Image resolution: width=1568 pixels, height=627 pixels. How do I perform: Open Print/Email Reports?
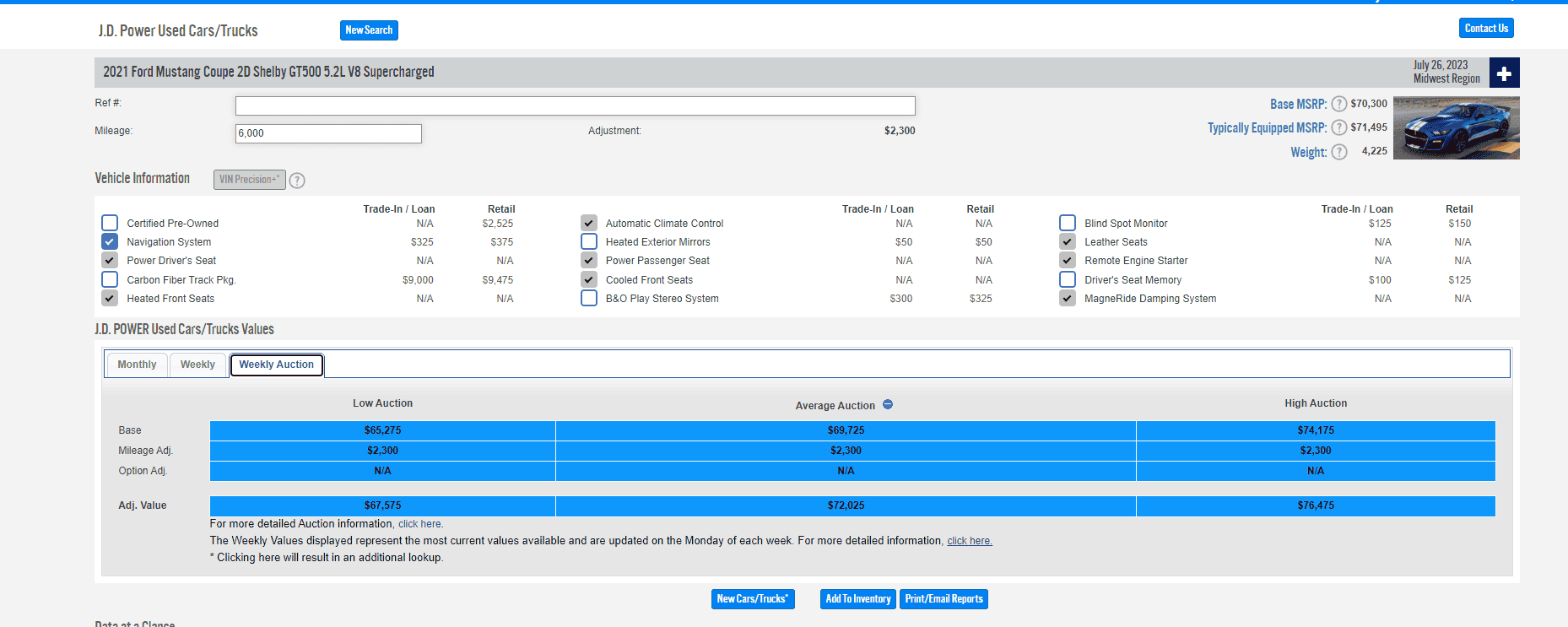point(944,599)
